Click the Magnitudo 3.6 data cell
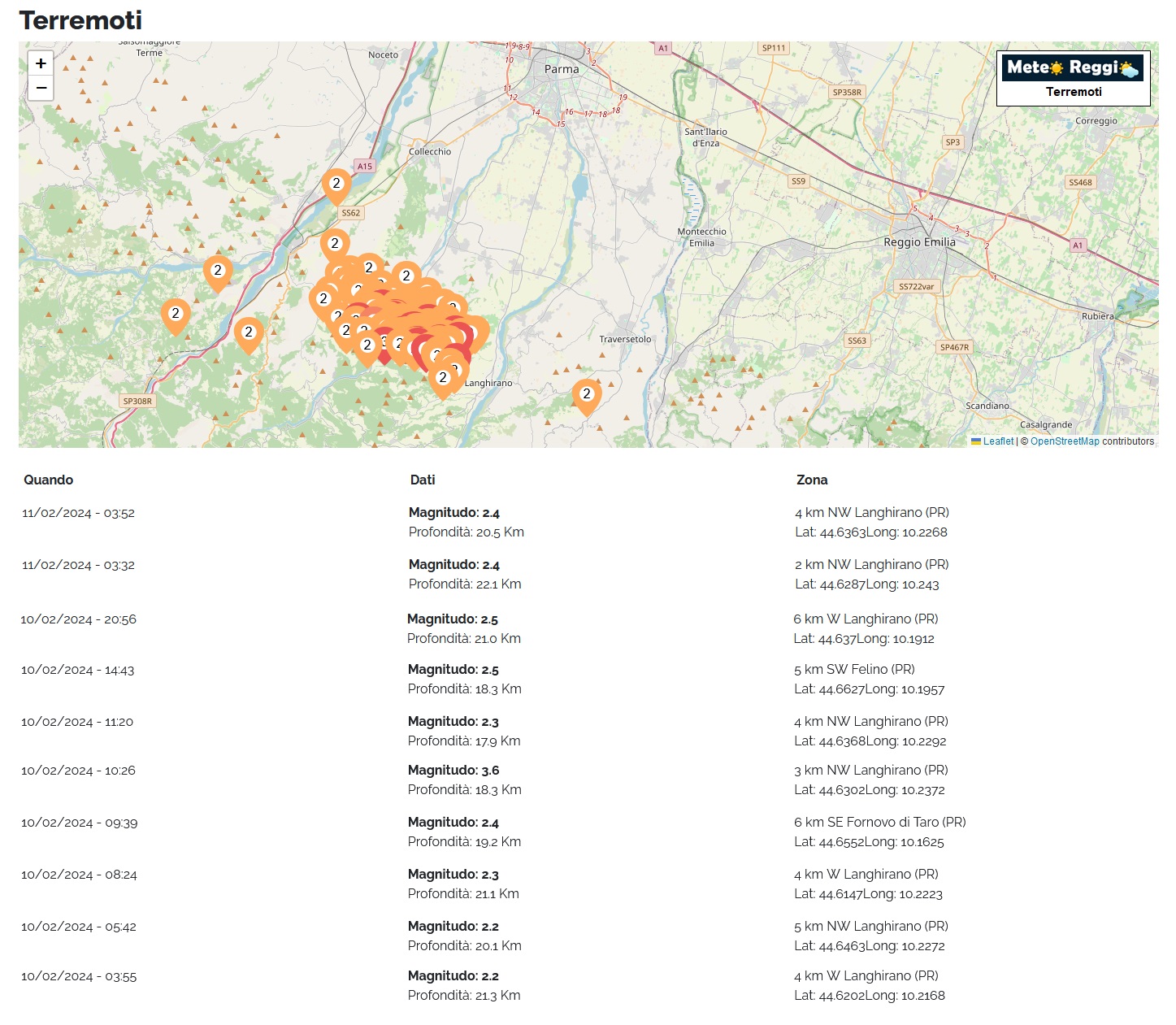The image size is (1176, 1025). [x=453, y=771]
